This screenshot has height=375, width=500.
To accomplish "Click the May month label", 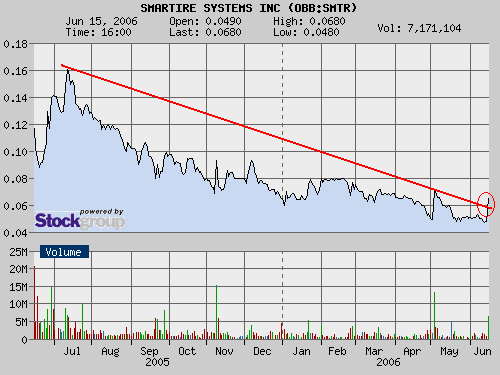I will pyautogui.click(x=449, y=351).
